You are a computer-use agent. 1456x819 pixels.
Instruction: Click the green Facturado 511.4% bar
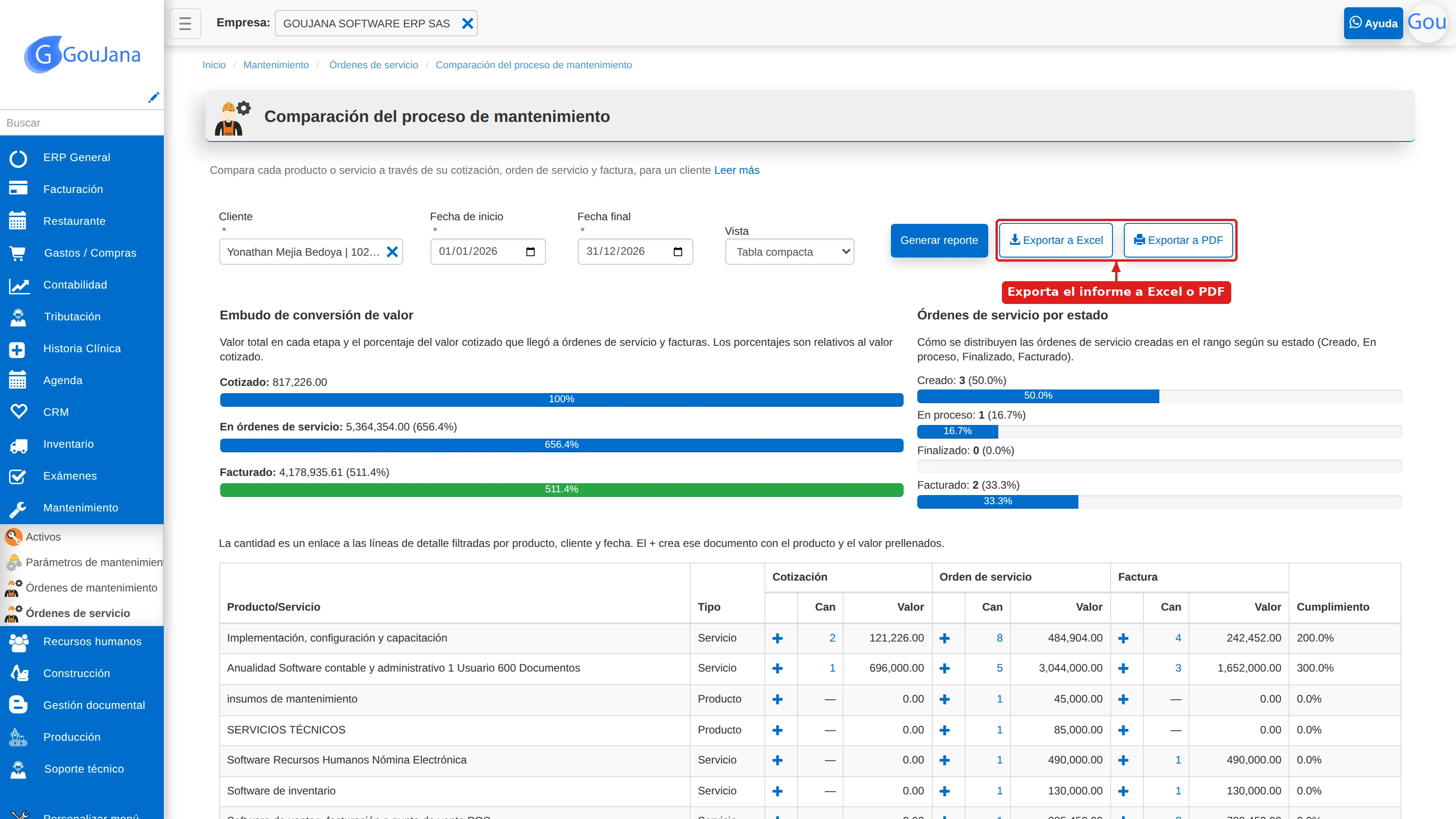click(561, 490)
